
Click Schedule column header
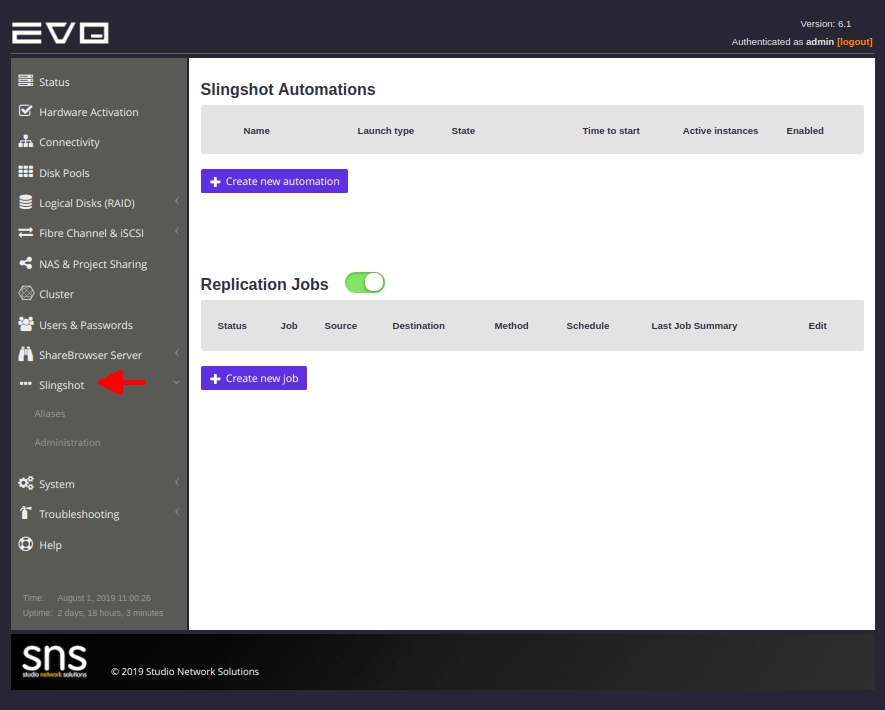tap(588, 326)
